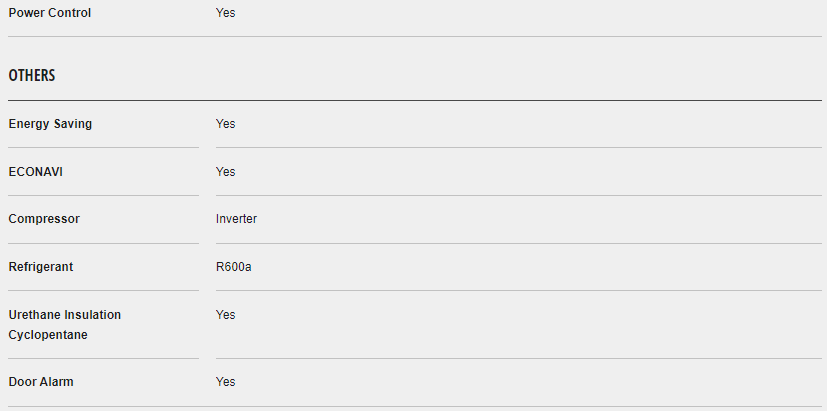Click the word Alarm in Door Alarm
The height and width of the screenshot is (411, 827).
tap(56, 382)
